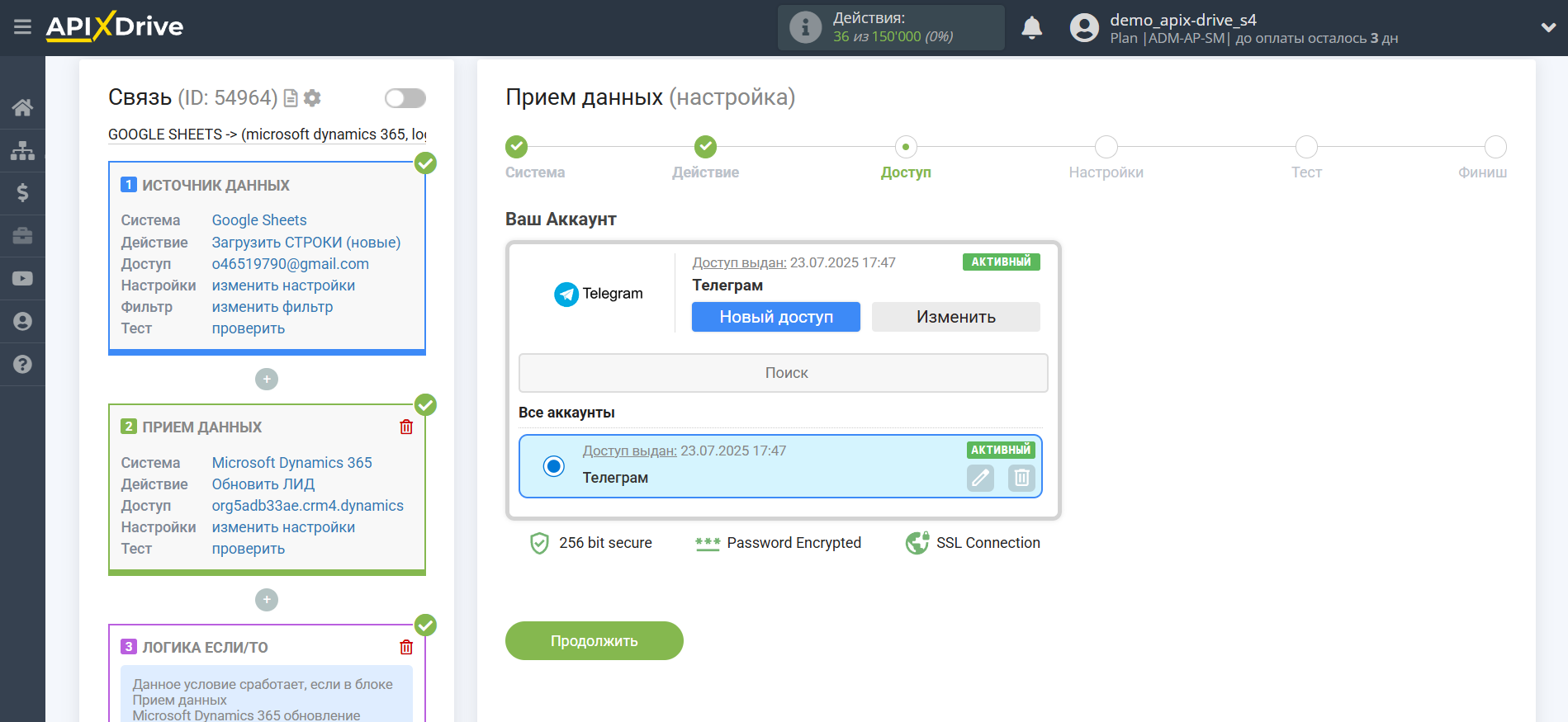Open the billing dollar sidebar icon
Screen dimensions: 1568x722
(x=22, y=193)
